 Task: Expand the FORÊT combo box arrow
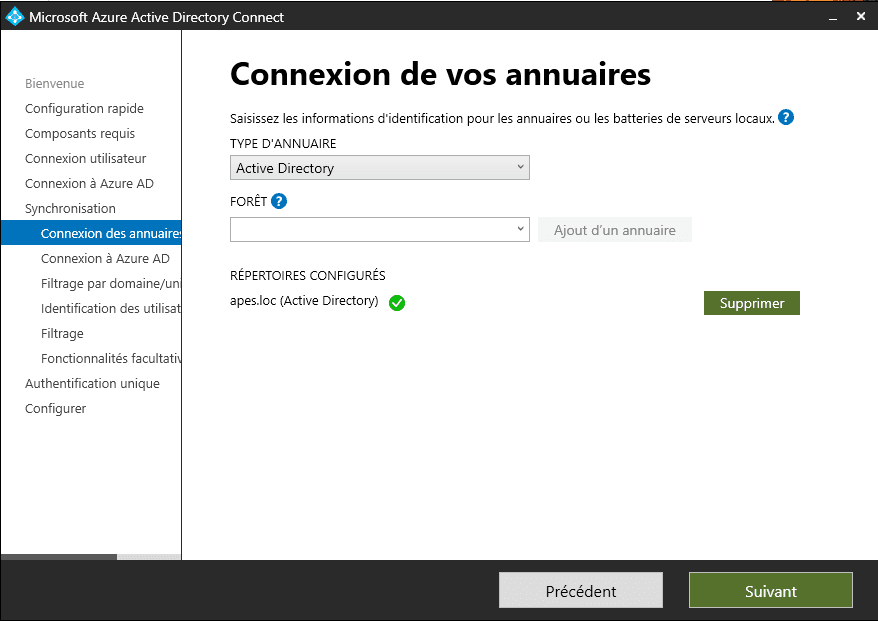(x=521, y=230)
